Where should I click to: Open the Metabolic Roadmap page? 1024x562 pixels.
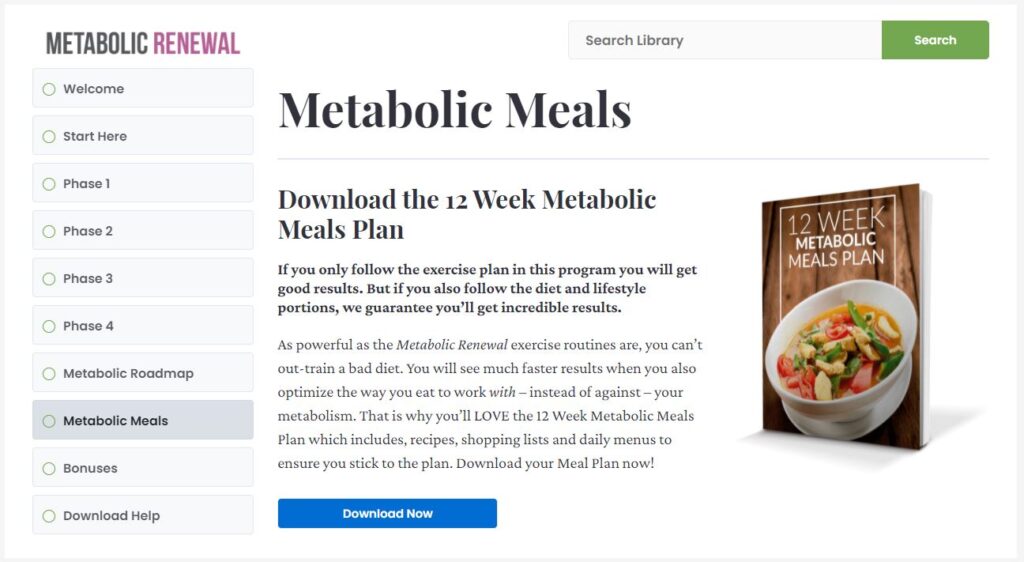[143, 373]
